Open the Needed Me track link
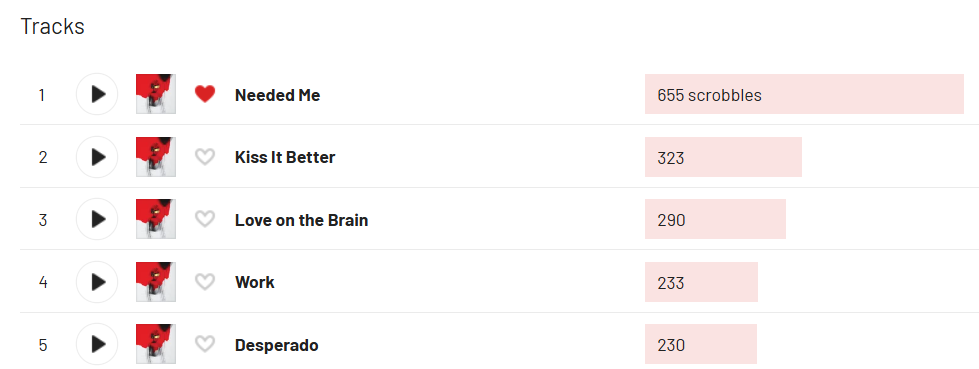This screenshot has width=979, height=369. point(277,95)
